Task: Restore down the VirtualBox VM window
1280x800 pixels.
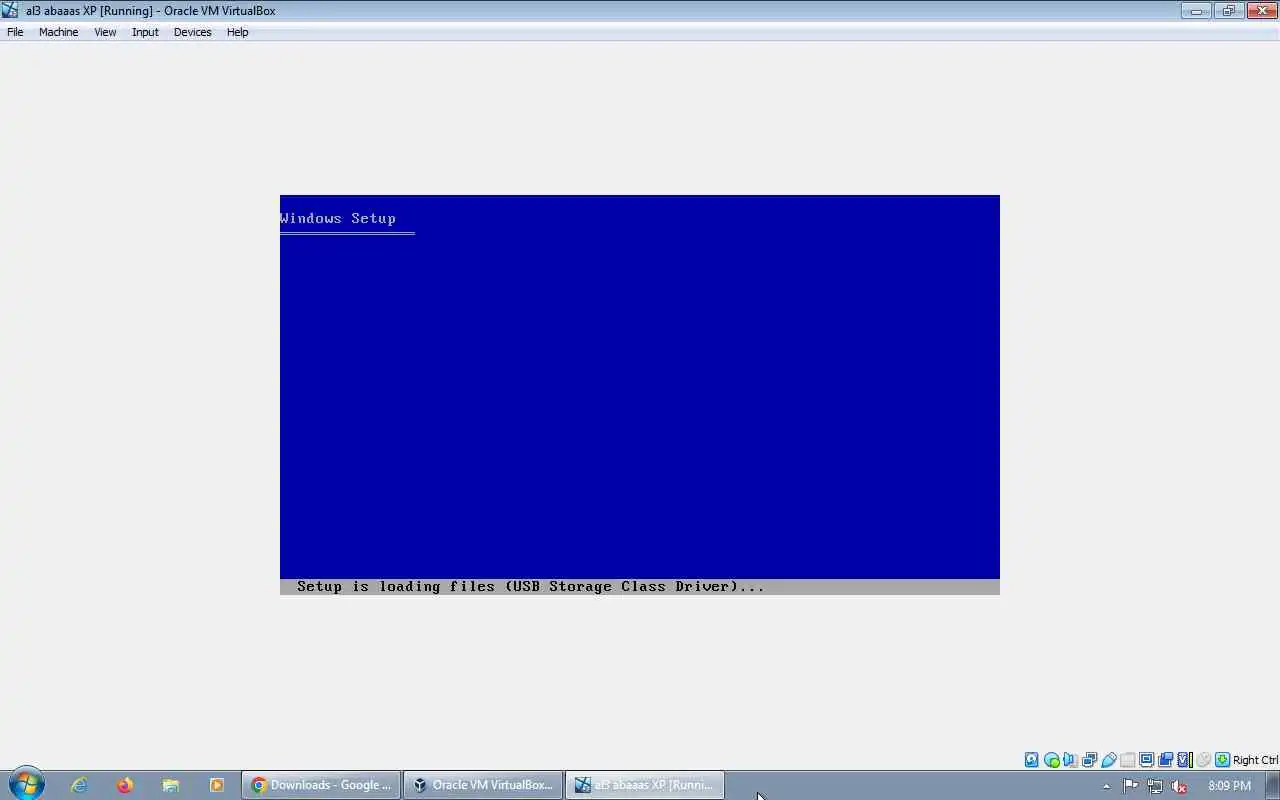Action: [x=1228, y=10]
